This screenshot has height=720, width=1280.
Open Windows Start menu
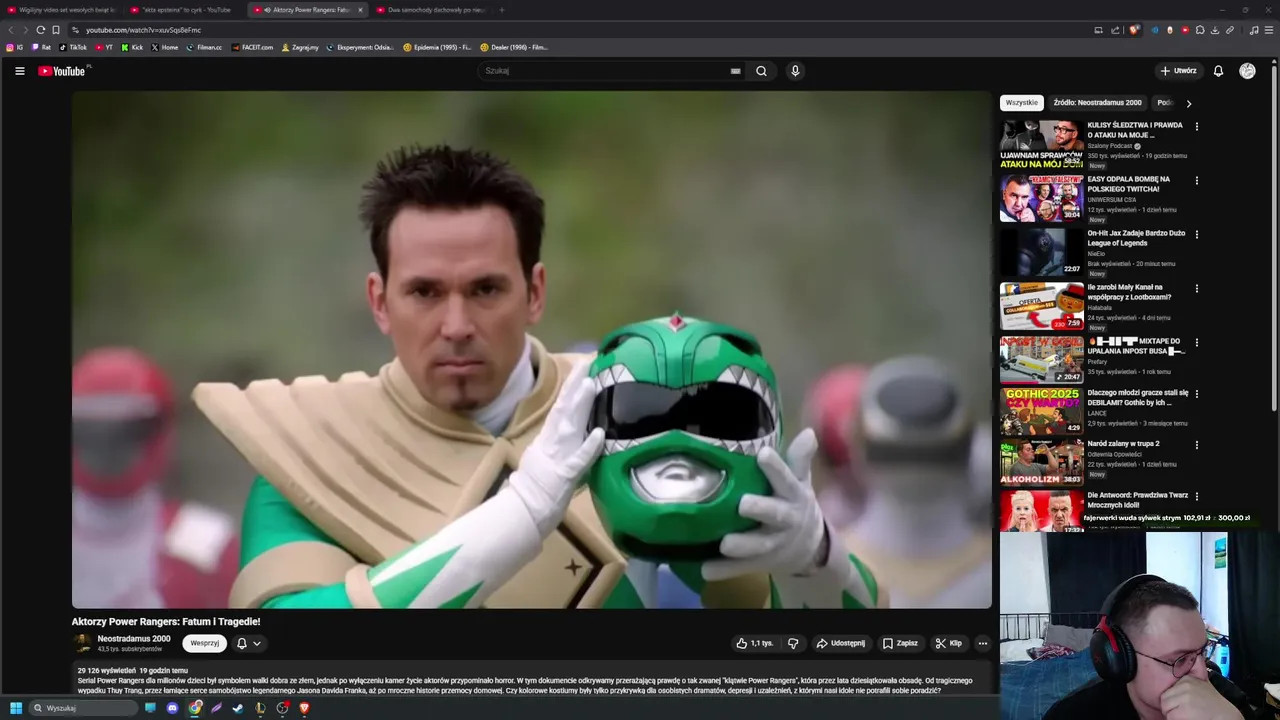[x=15, y=708]
